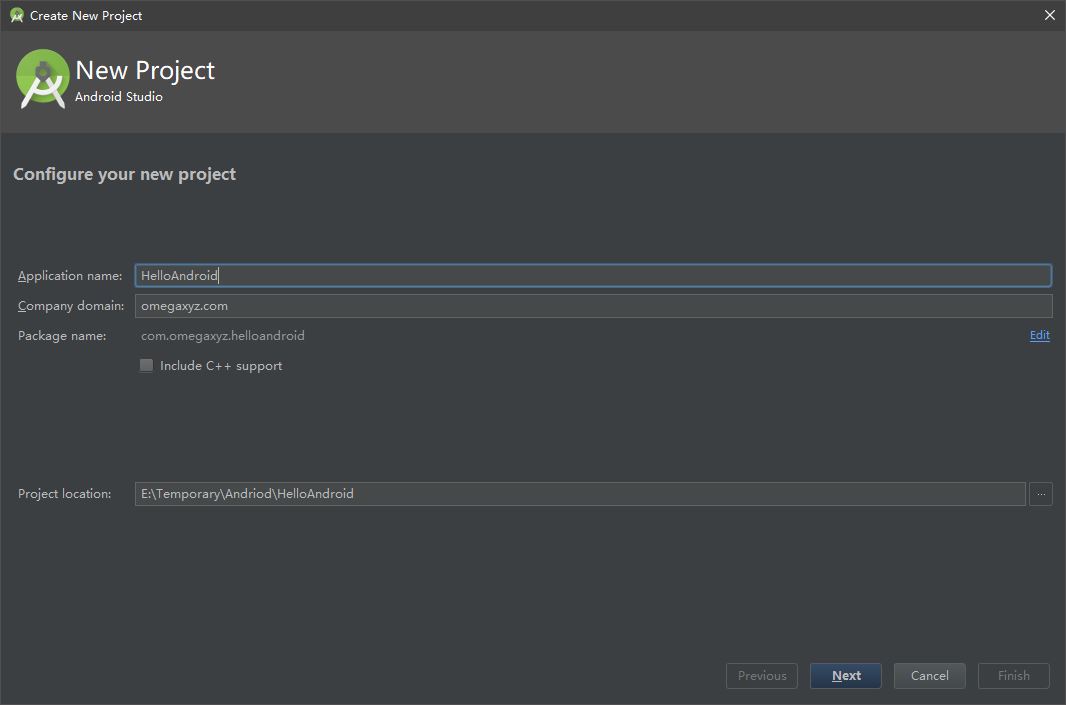Click the Configure your new project heading
The image size is (1066, 705).
[x=124, y=173]
